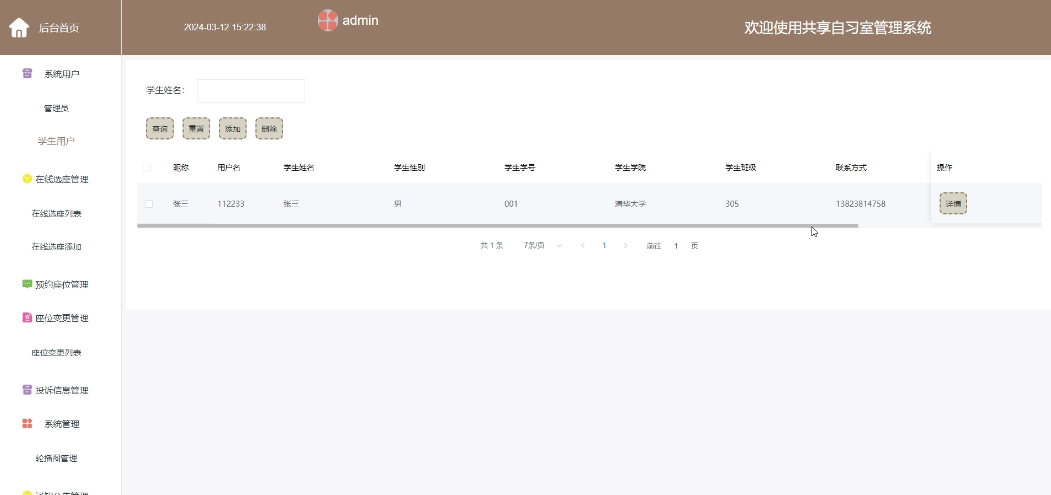Click the yellow cube icon beside 在线选座管理
The height and width of the screenshot is (495, 1051).
(x=27, y=179)
